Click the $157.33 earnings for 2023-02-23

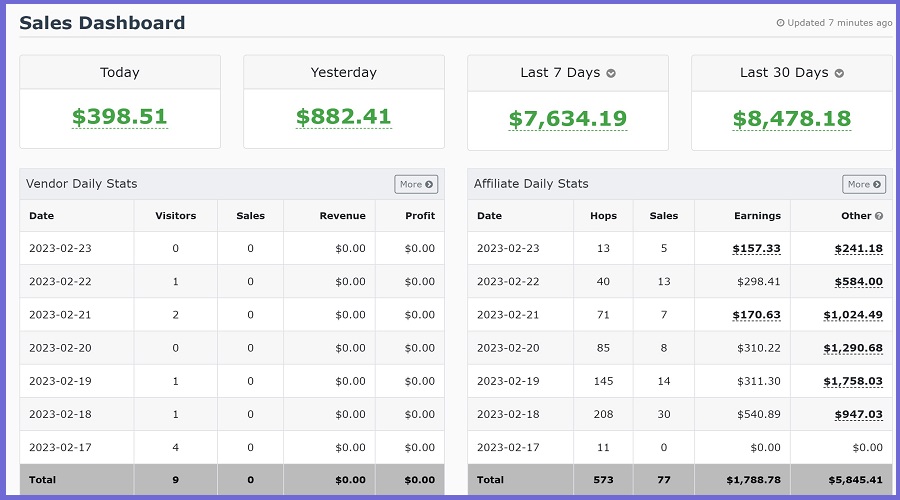pyautogui.click(x=756, y=249)
